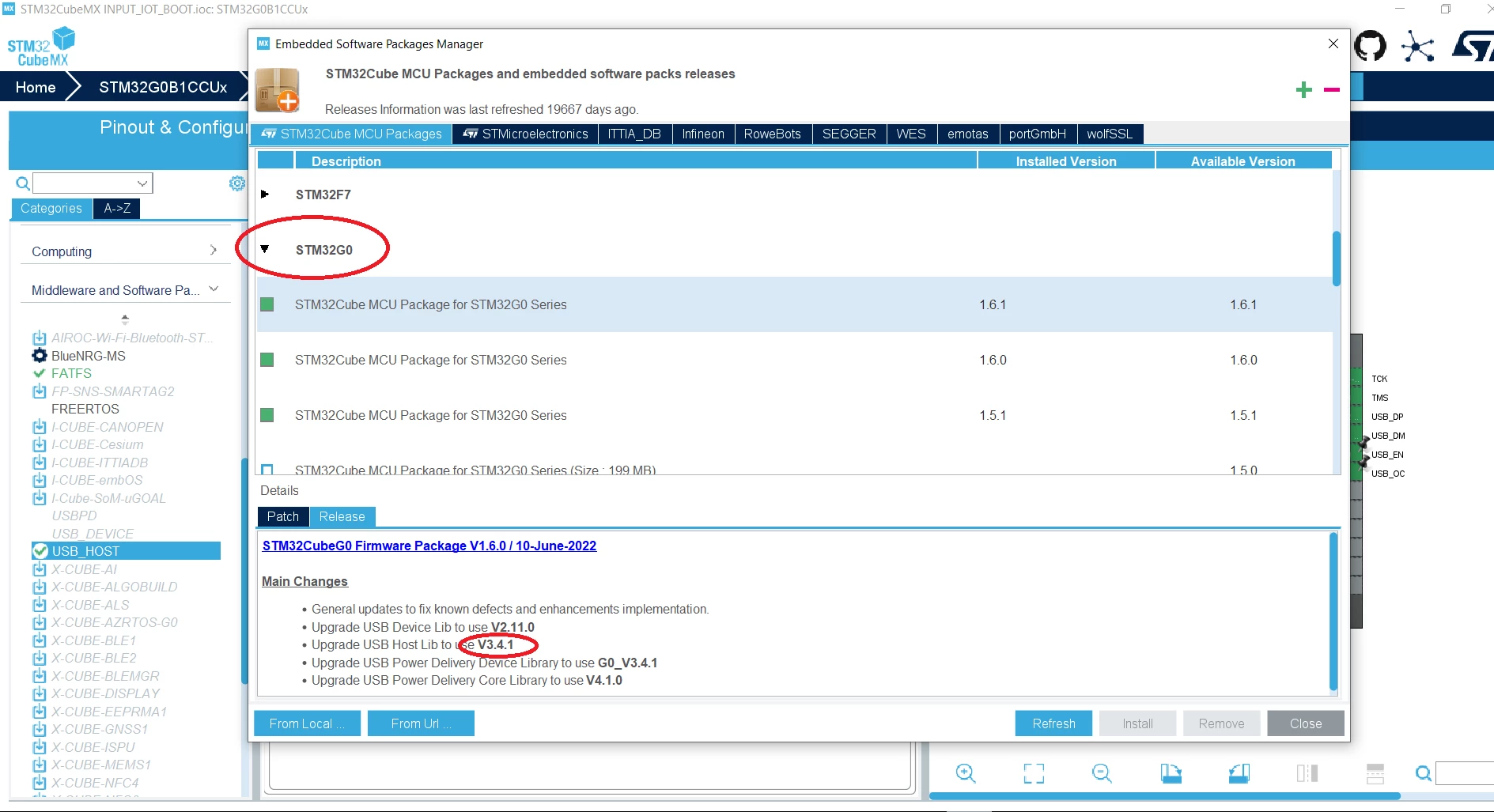The height and width of the screenshot is (812, 1494).
Task: Toggle the checkbox for STM32G0 package version 1.6.0
Action: tap(267, 360)
